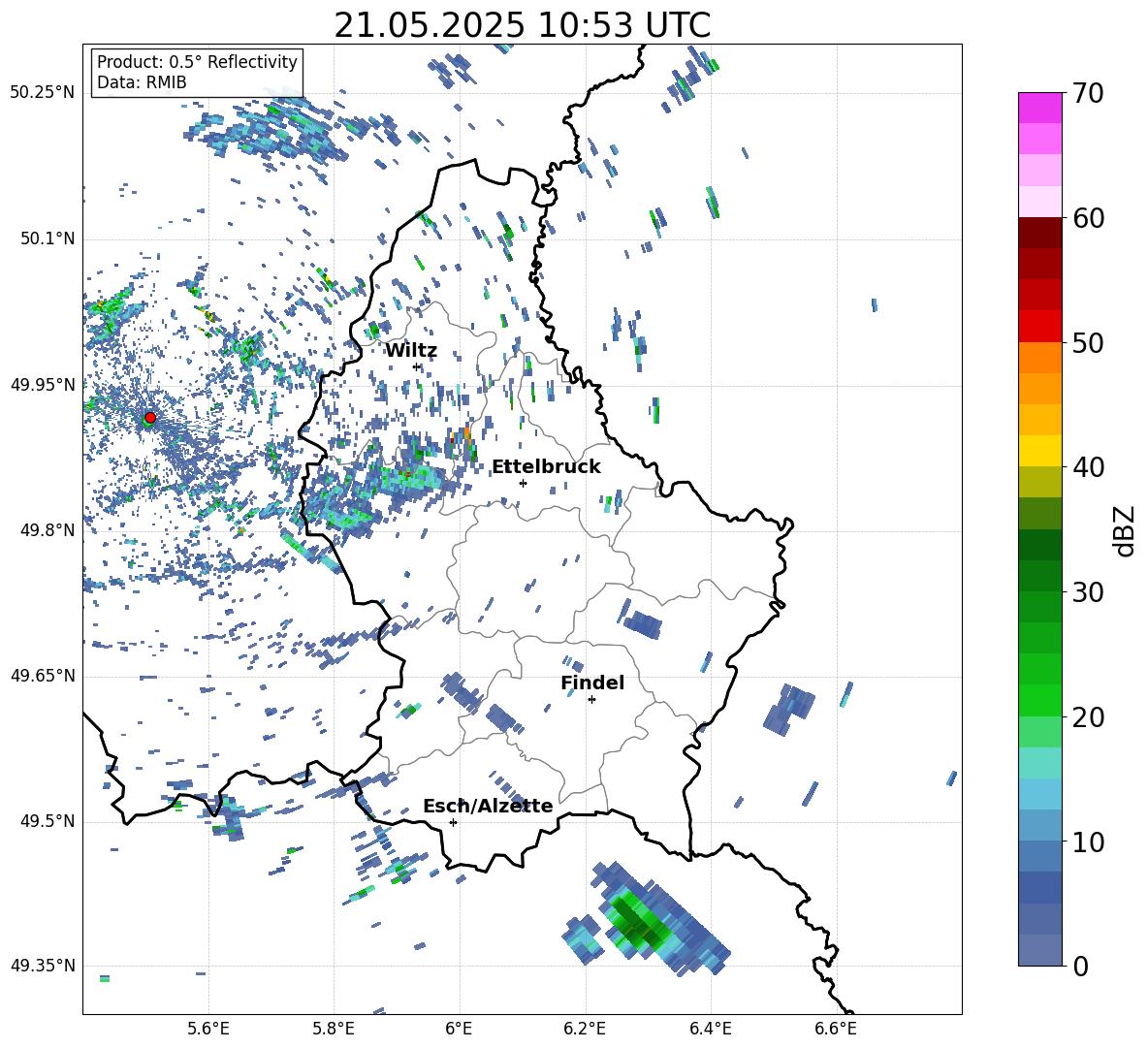Click the 49.95°N latitude label
This screenshot has width=1148, height=1048.
tap(43, 385)
